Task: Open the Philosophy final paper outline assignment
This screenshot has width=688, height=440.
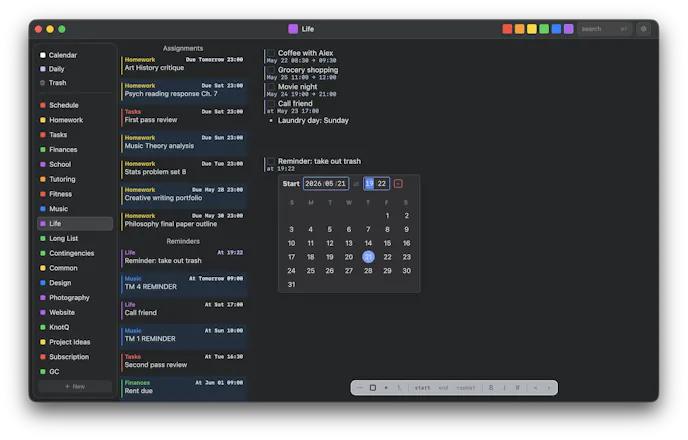Action: [x=183, y=220]
